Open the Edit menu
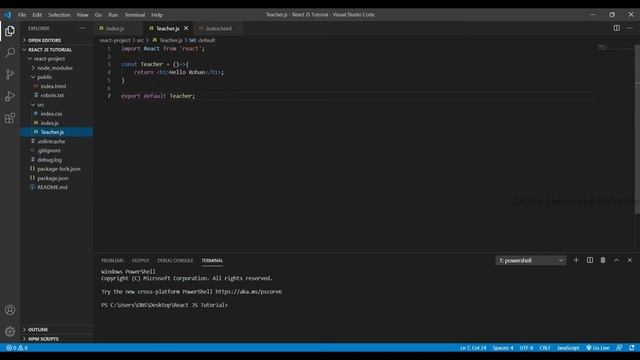This screenshot has height=360, width=640. click(37, 15)
